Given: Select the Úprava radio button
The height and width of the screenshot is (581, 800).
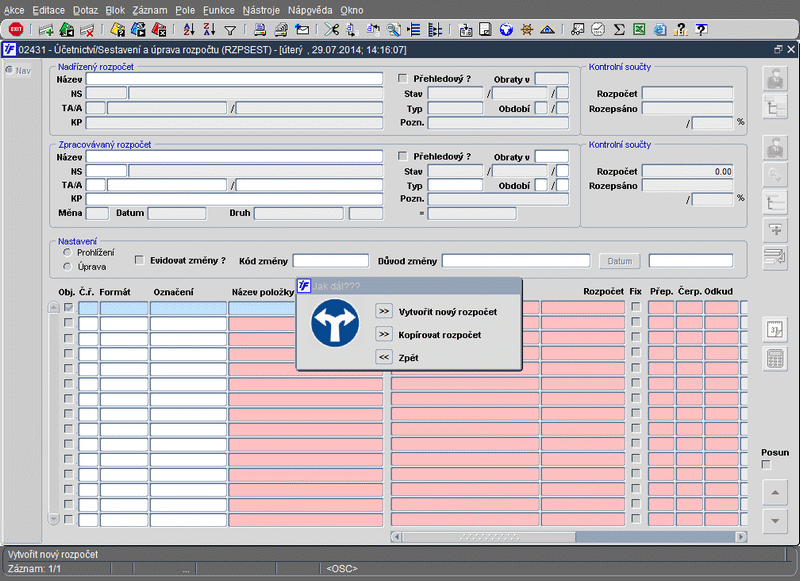Looking at the screenshot, I should [x=67, y=267].
